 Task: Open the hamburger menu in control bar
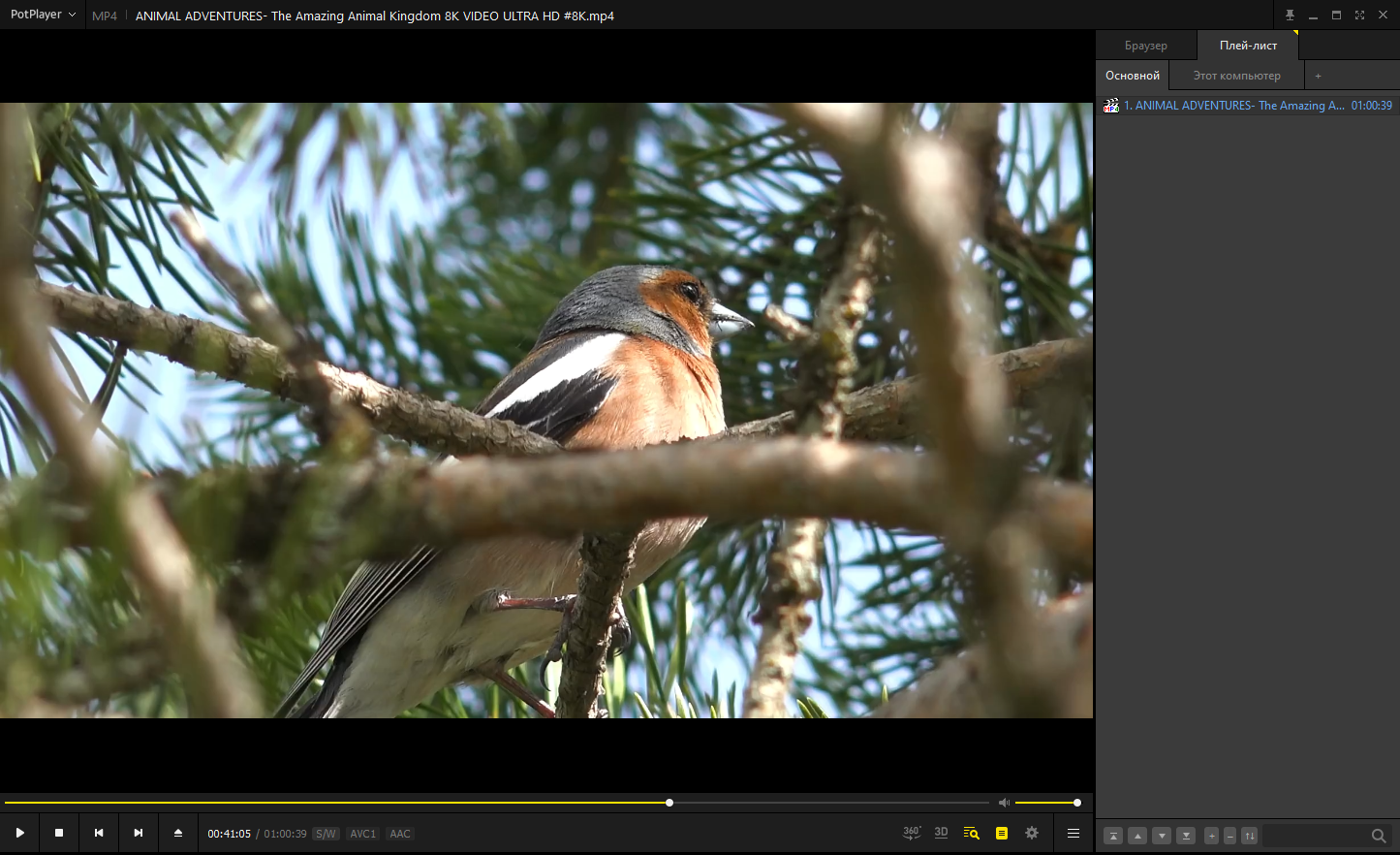point(1073,833)
